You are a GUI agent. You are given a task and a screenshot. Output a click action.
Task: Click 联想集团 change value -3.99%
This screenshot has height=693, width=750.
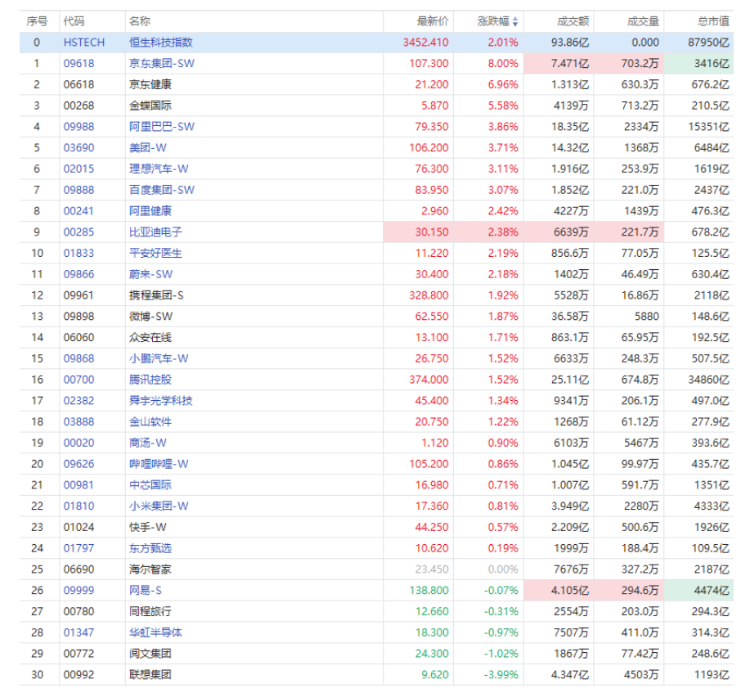click(501, 674)
